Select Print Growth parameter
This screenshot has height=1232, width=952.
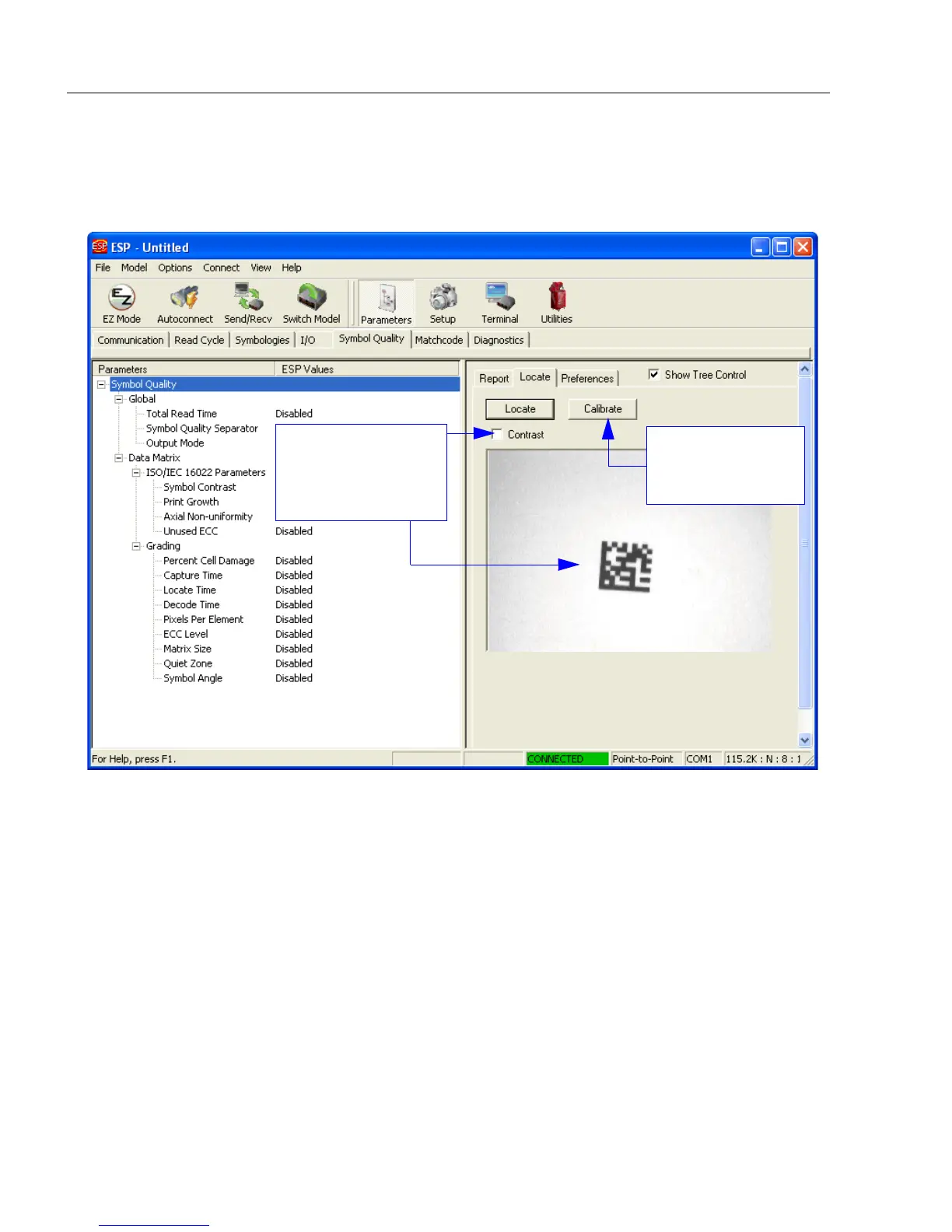191,502
